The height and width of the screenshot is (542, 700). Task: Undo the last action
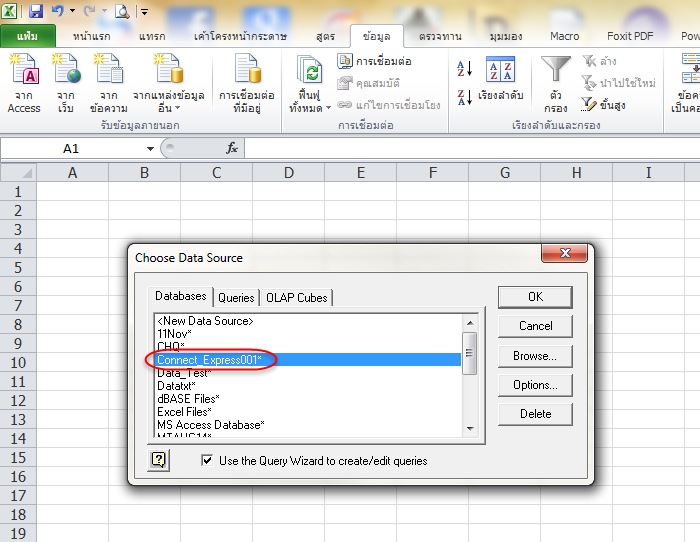(57, 11)
